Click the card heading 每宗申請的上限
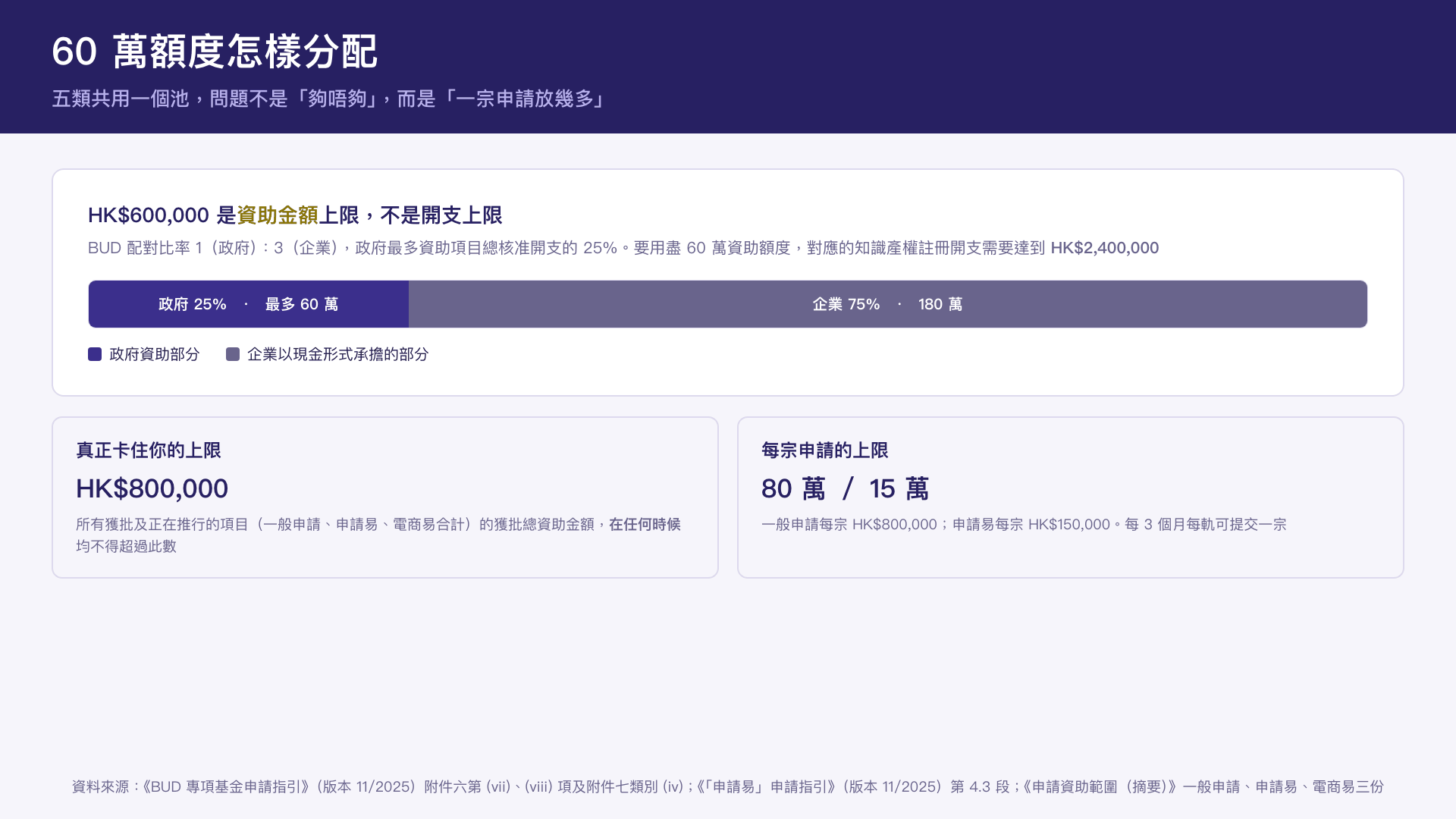1456x819 pixels. [824, 450]
